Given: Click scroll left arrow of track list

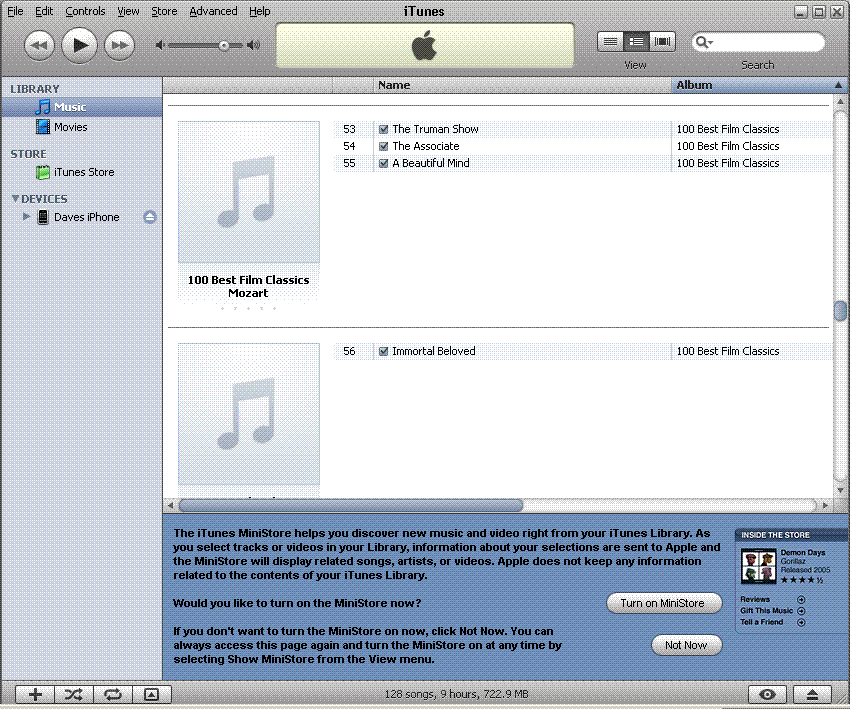Looking at the screenshot, I should coord(170,505).
